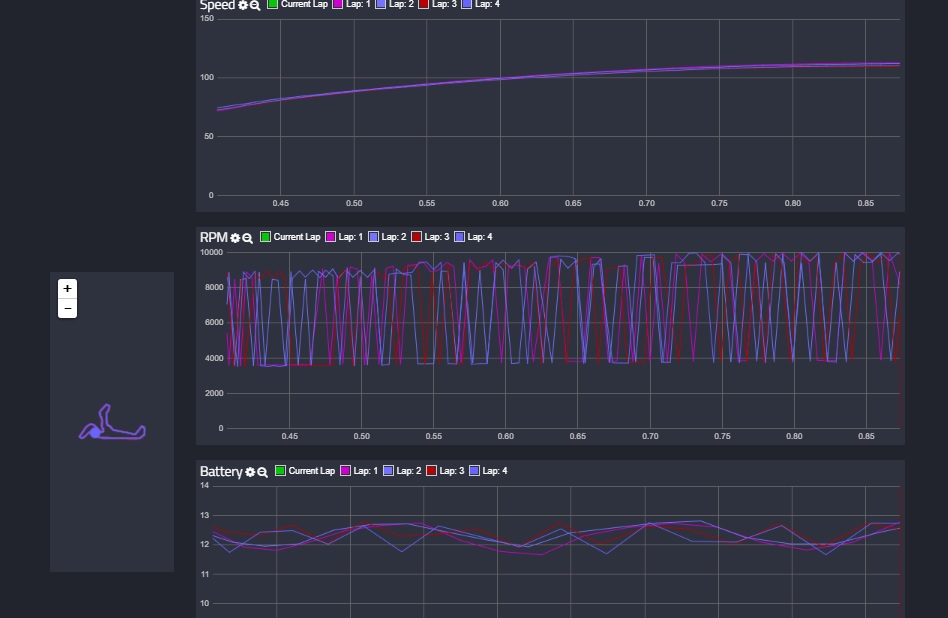The height and width of the screenshot is (618, 948).
Task: Click the 0.60 label under RPM chart
Action: point(505,436)
